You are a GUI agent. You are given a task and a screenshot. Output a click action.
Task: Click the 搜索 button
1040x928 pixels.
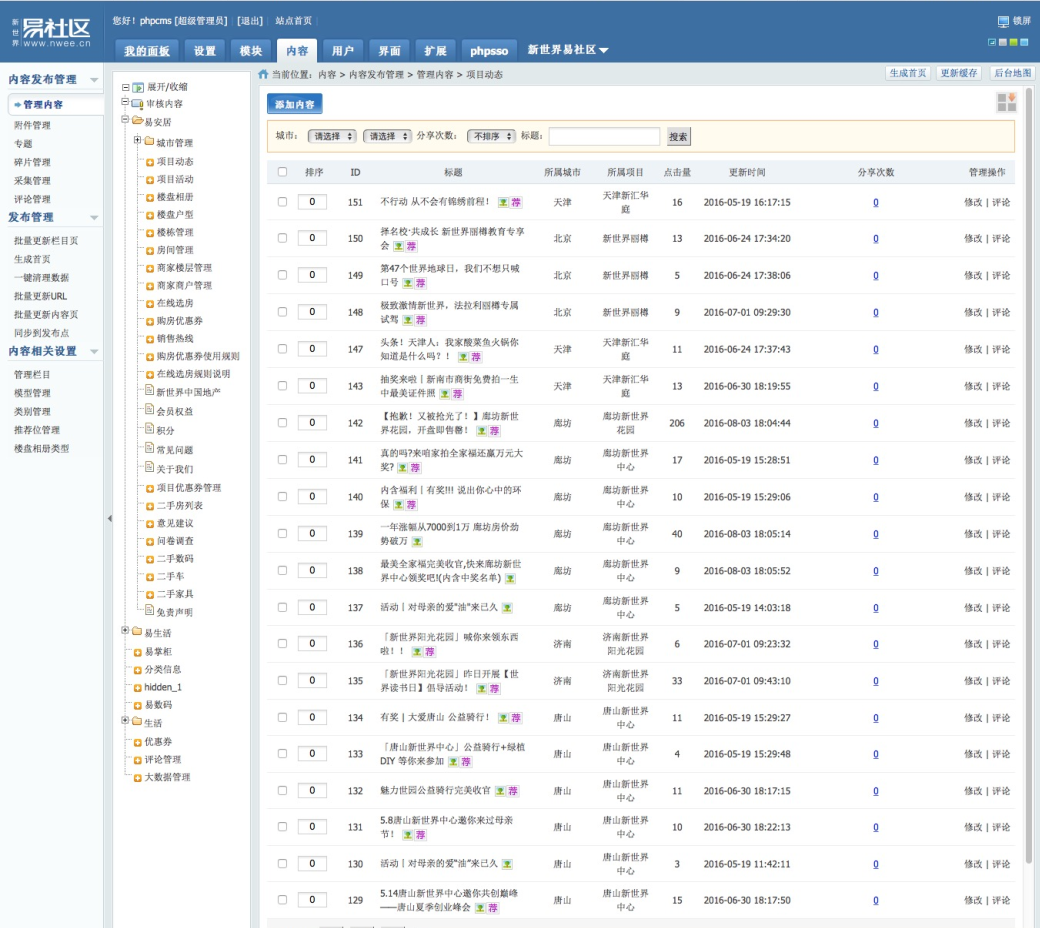coord(678,137)
